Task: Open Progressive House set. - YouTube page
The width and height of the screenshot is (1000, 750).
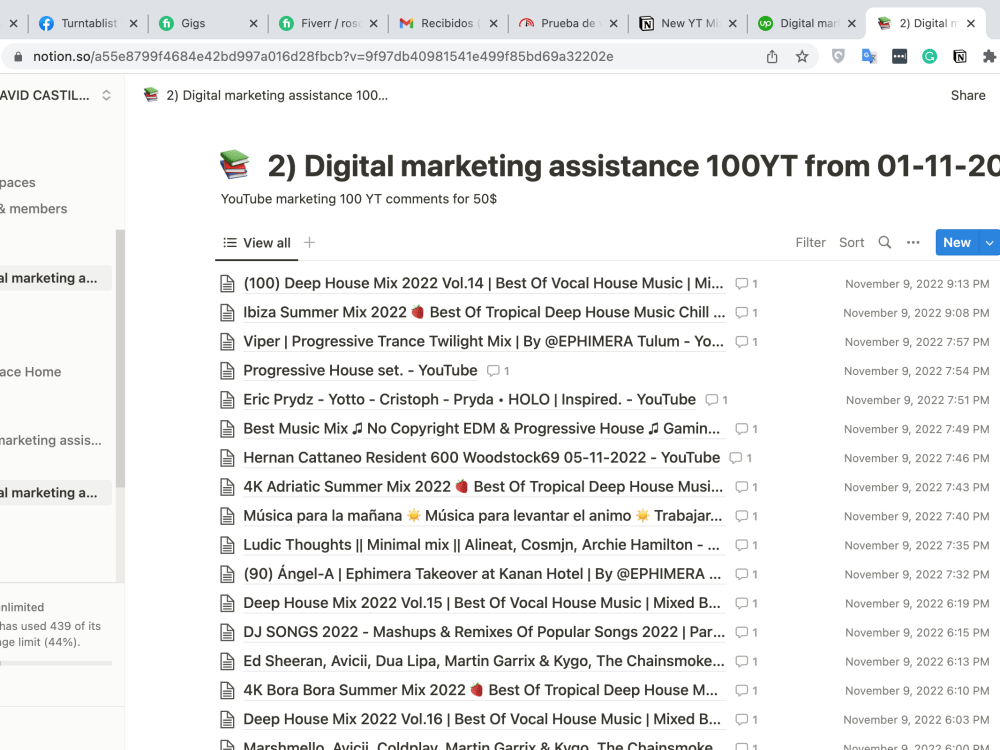Action: [360, 371]
